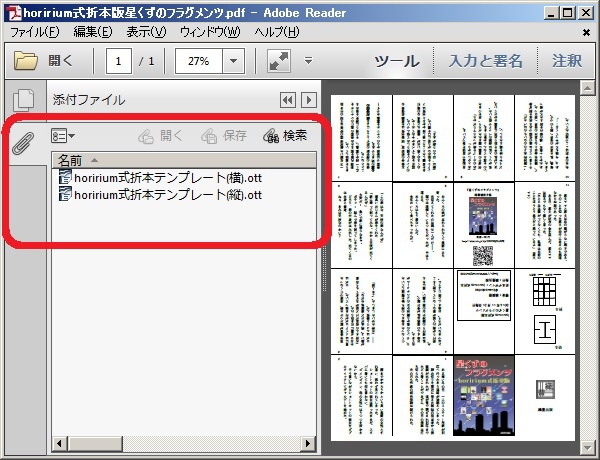This screenshot has width=600, height=460.
Task: Select horirium式折本テンプレート(横).ott attachment
Action: [160, 178]
